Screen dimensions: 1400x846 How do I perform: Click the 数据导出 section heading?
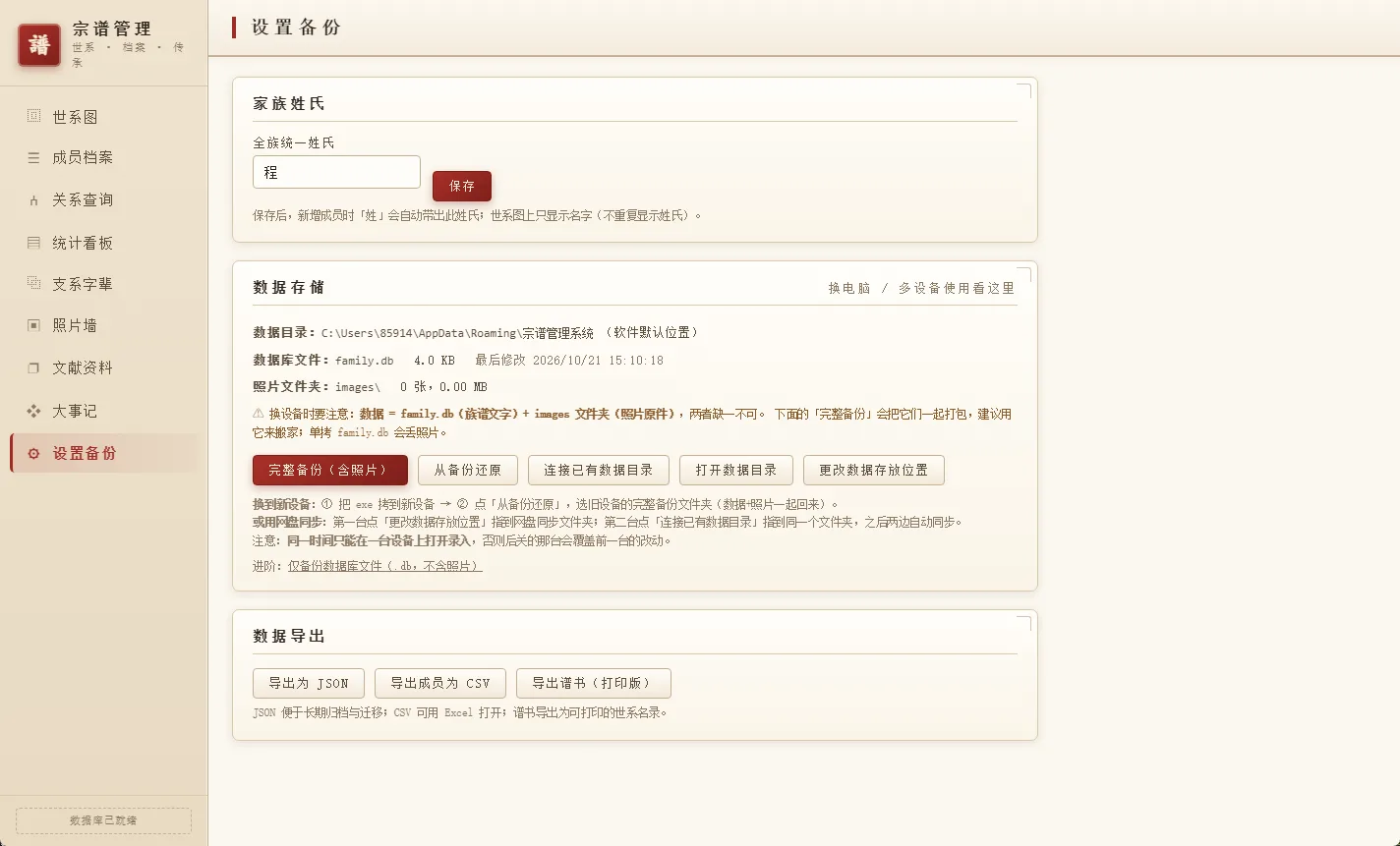289,636
